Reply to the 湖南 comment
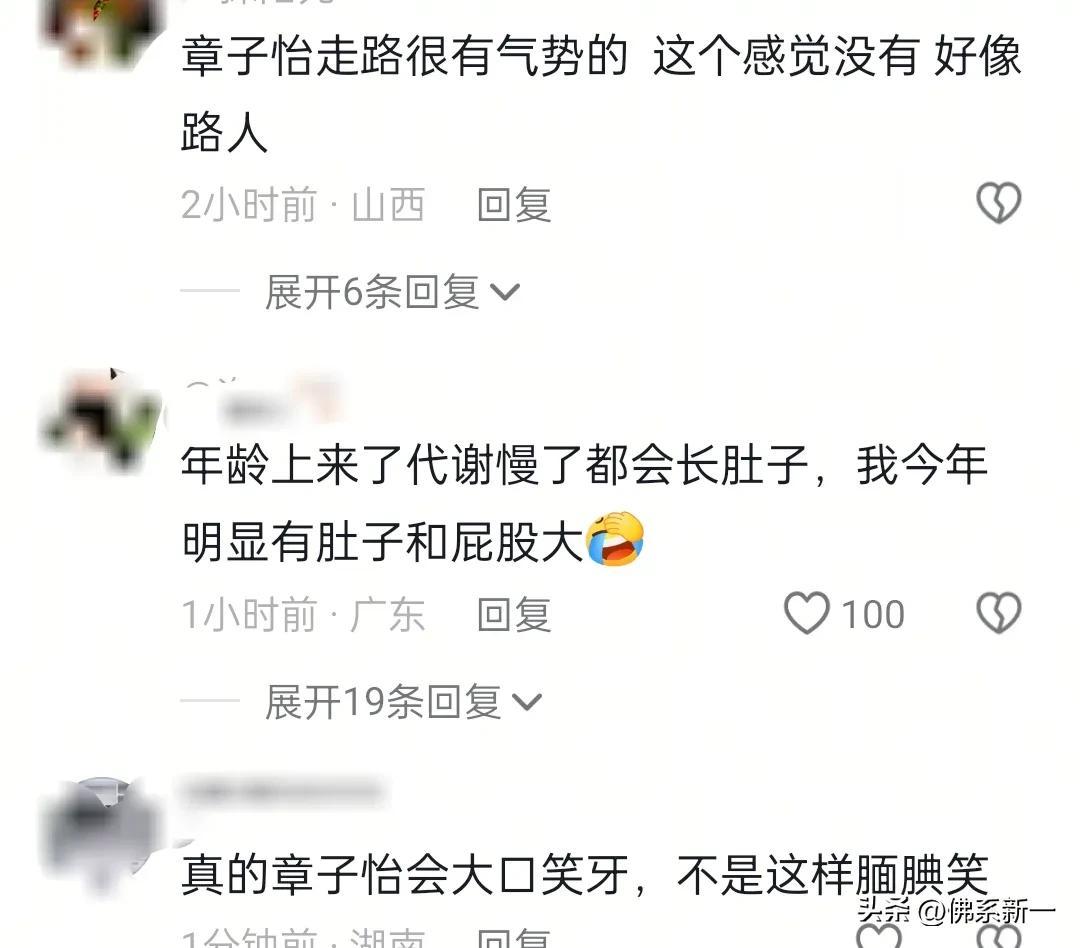Viewport: 1080px width, 948px height. click(514, 937)
